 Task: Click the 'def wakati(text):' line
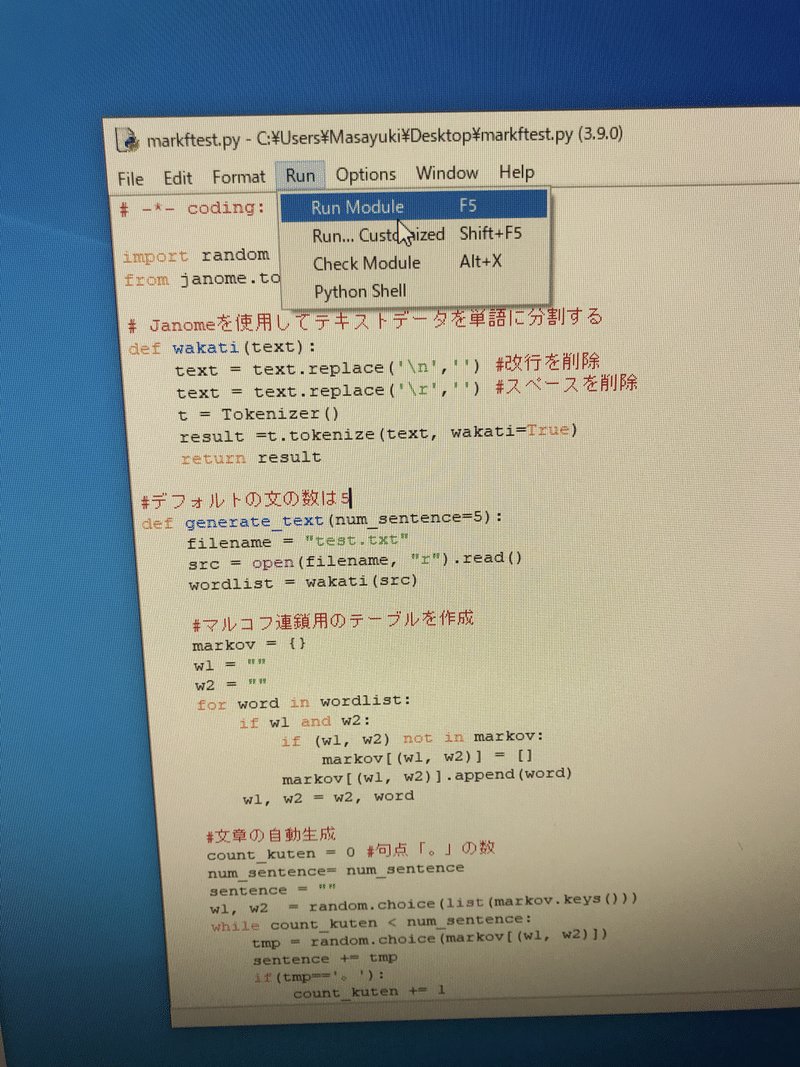(222, 348)
